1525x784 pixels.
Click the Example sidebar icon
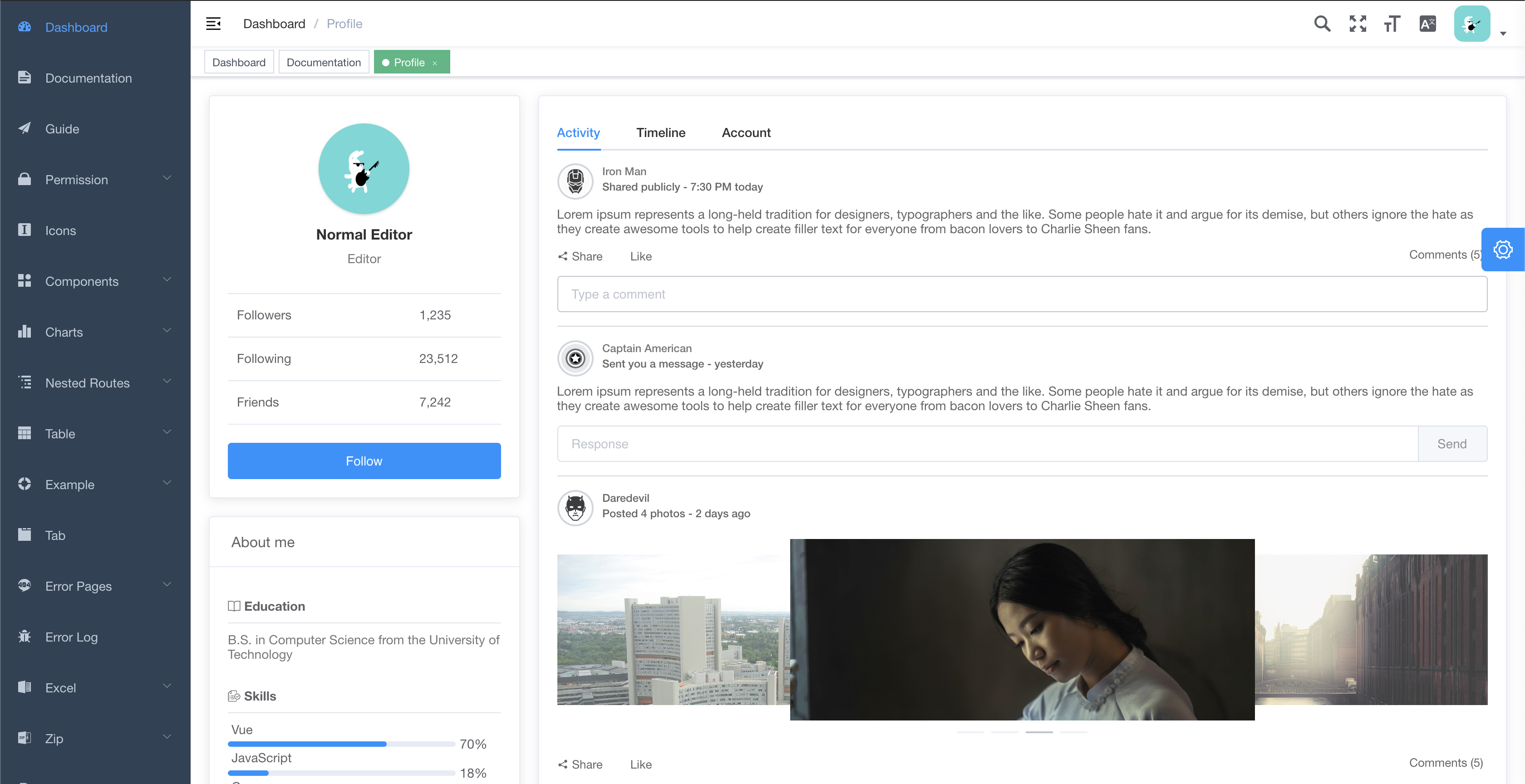coord(24,484)
